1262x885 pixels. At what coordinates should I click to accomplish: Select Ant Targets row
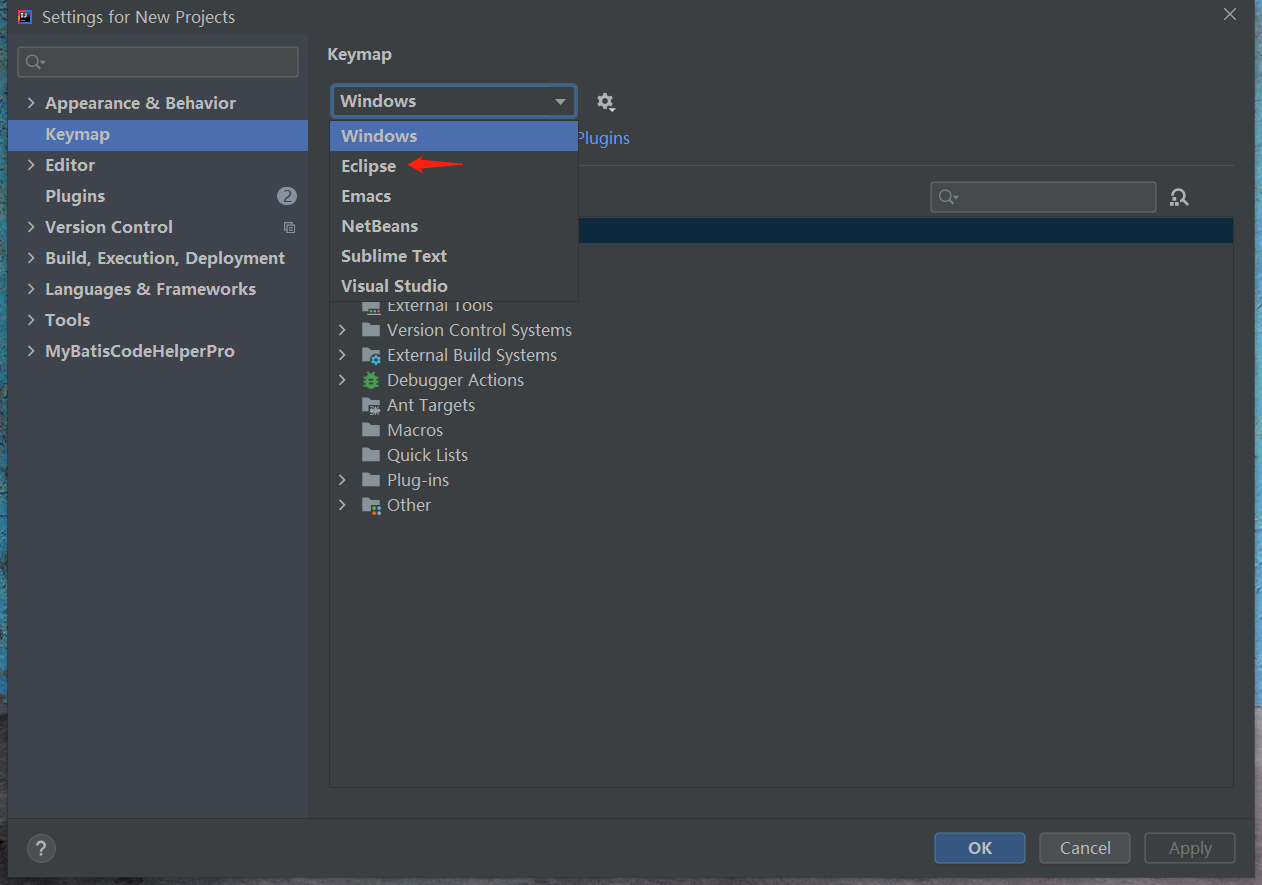point(781,405)
